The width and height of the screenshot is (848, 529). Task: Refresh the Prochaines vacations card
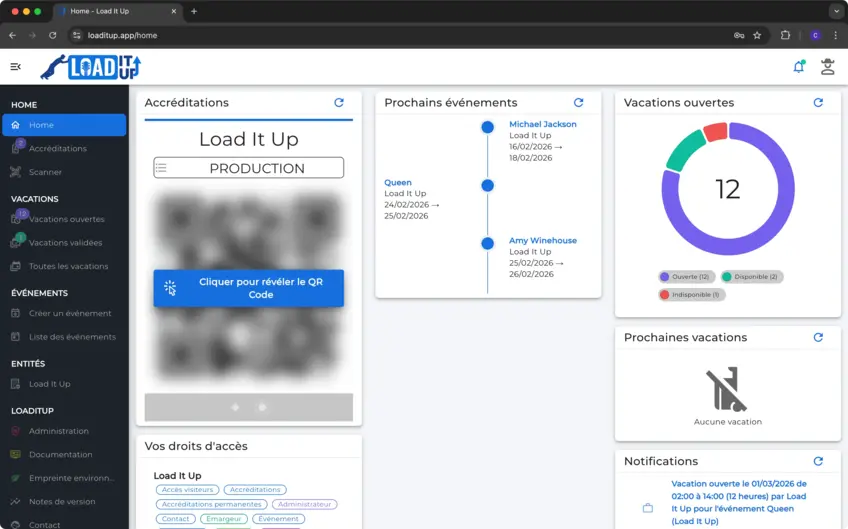click(x=818, y=338)
